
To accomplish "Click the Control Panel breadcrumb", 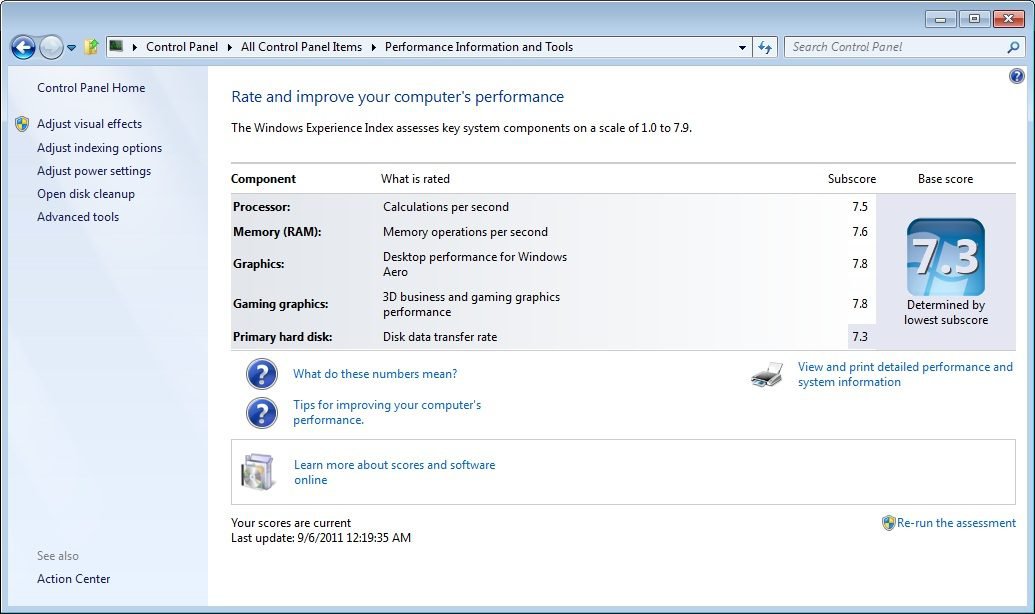I will click(182, 47).
